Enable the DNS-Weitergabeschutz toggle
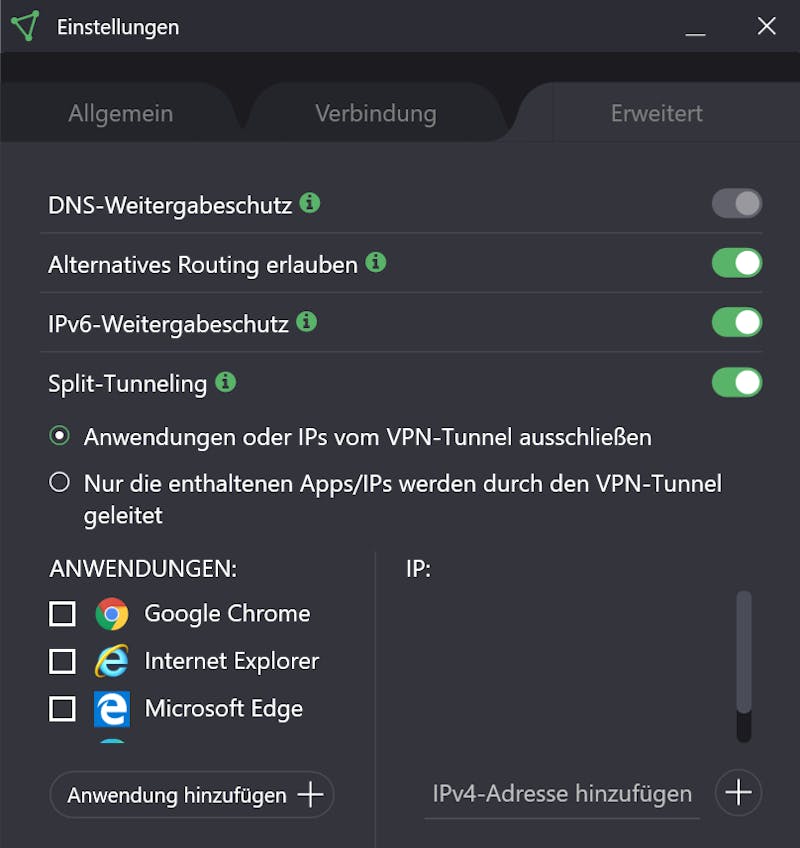800x848 pixels. 737,204
